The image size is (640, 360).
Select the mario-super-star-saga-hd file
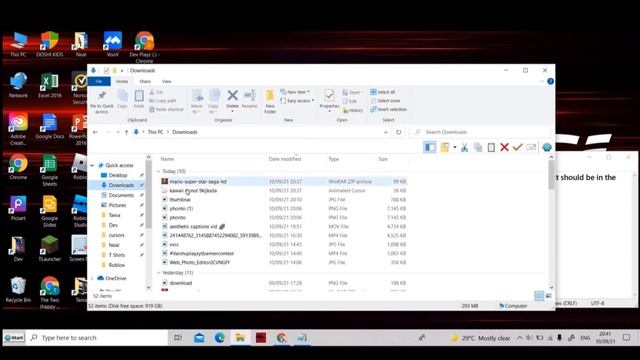click(284, 182)
